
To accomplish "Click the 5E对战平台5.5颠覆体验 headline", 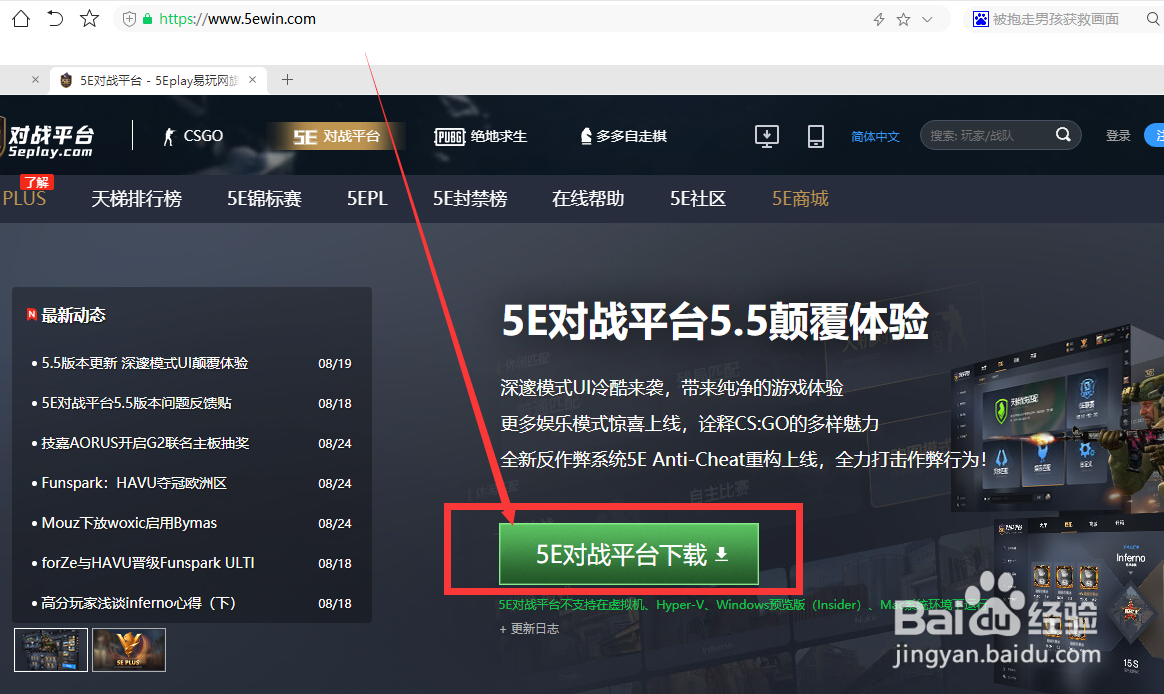I will 715,322.
